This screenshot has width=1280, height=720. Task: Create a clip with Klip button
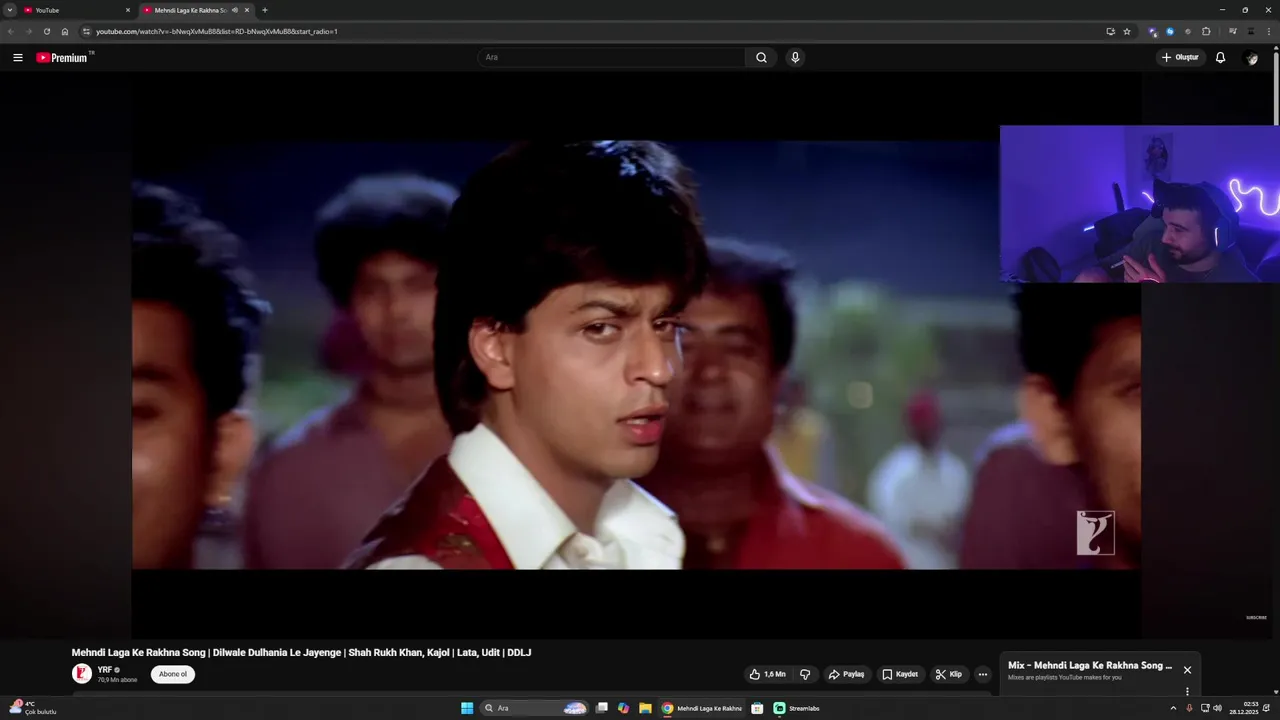tap(948, 674)
